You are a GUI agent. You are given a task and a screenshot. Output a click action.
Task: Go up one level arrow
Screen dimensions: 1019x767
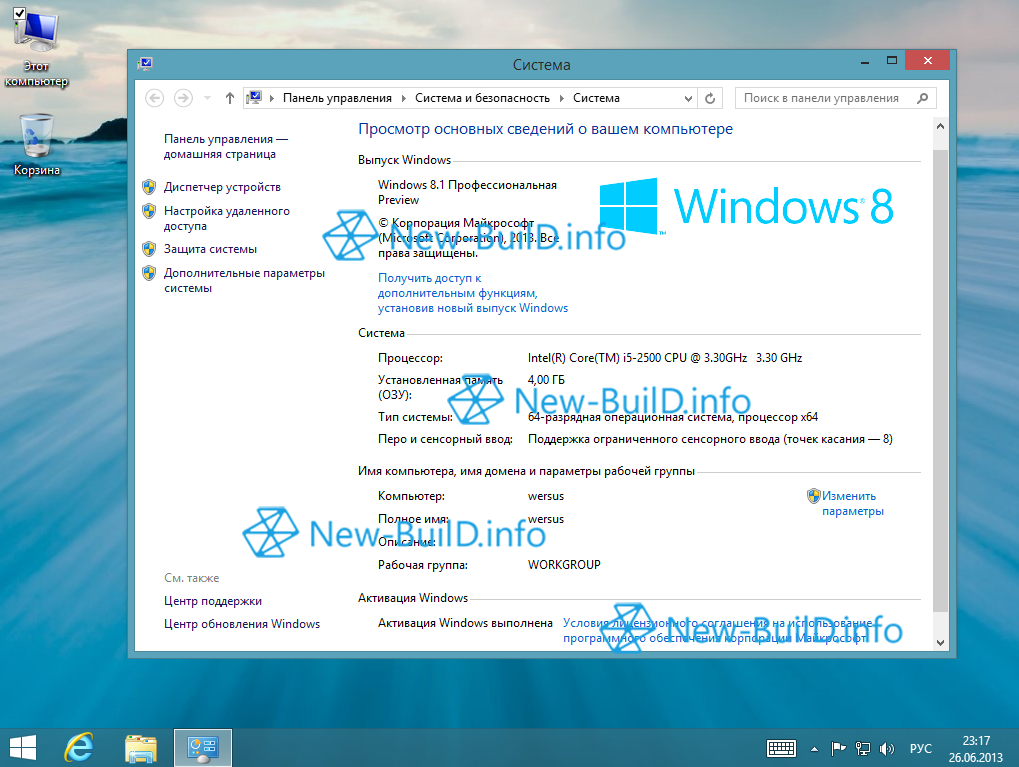229,98
